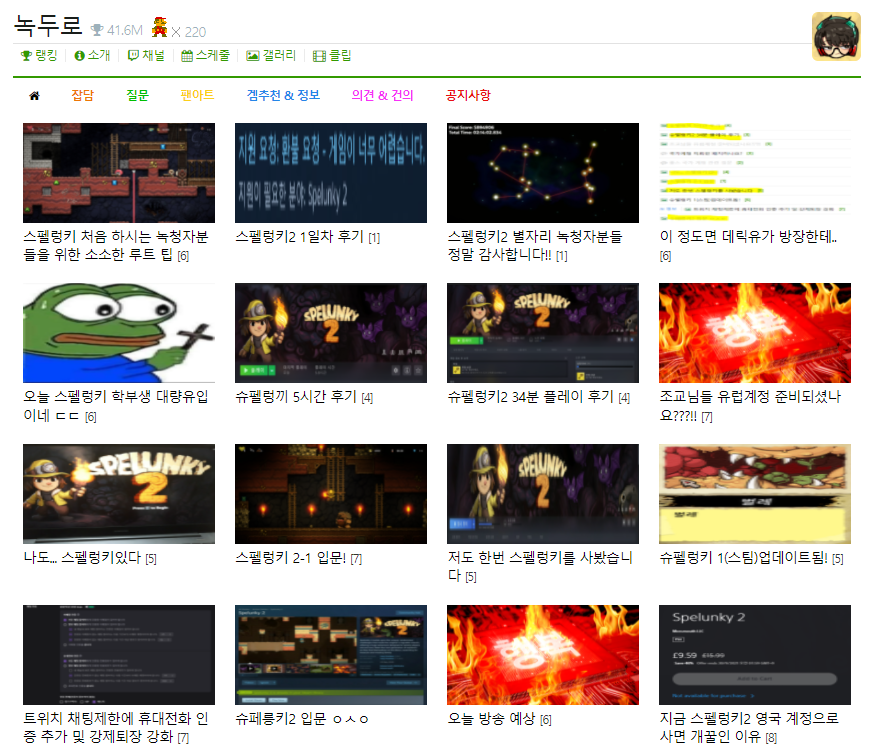Click dark settings screenshot thumbnail for 트위치 채팅제한

click(x=119, y=655)
